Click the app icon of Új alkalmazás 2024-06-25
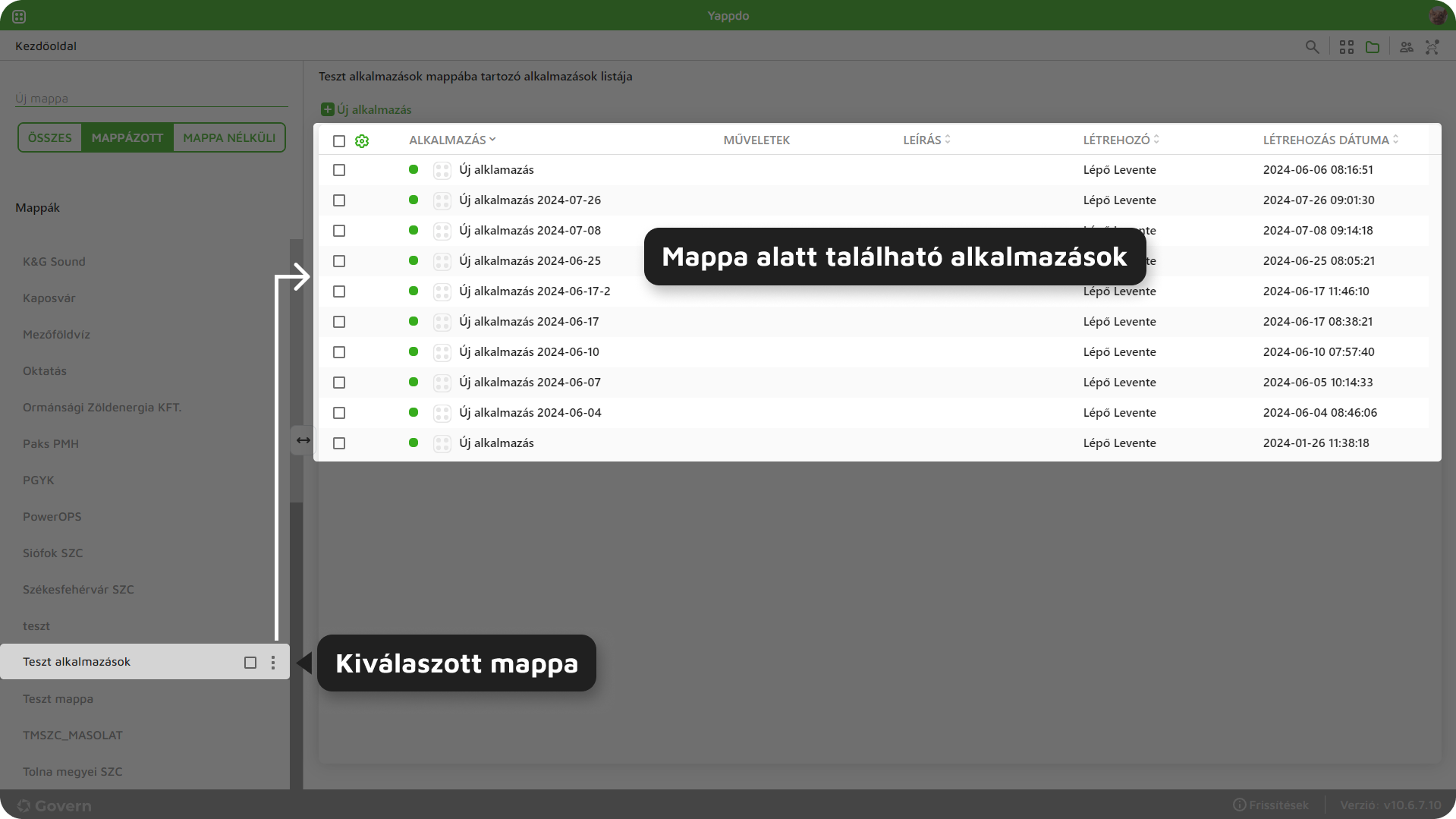 click(x=442, y=262)
